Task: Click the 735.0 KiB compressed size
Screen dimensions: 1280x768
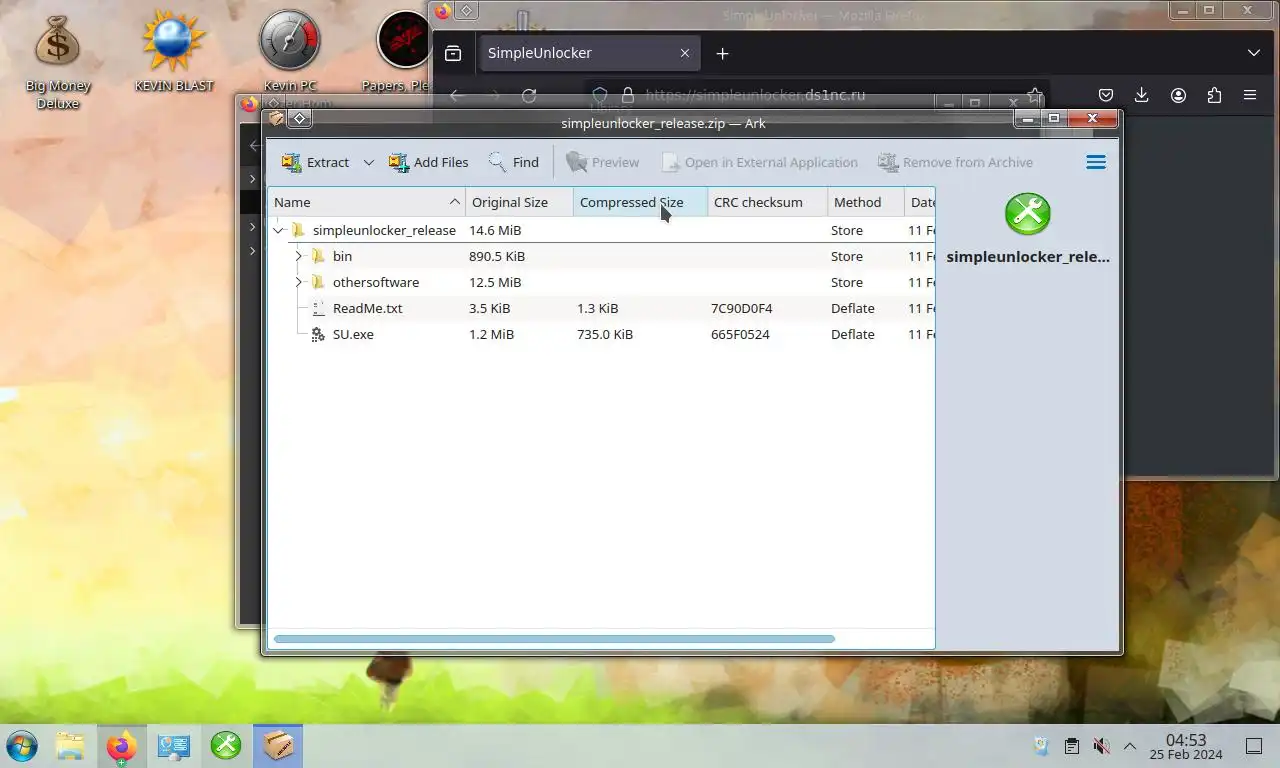Action: [605, 334]
